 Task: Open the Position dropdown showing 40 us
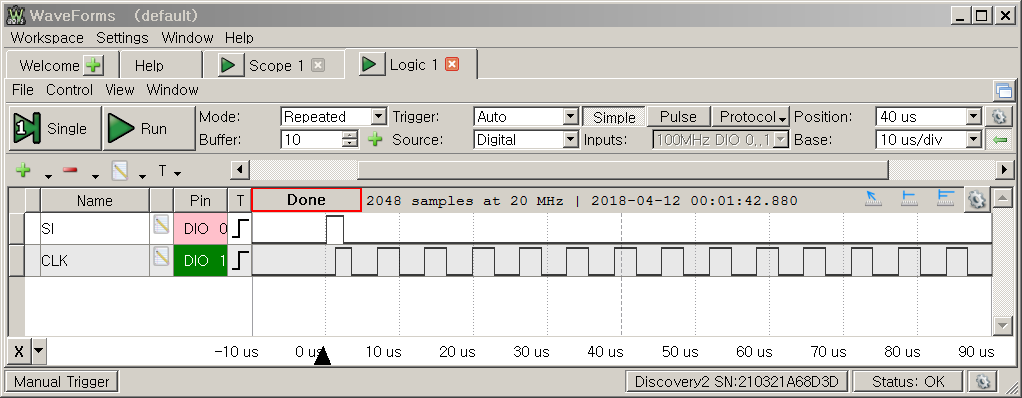pyautogui.click(x=974, y=117)
